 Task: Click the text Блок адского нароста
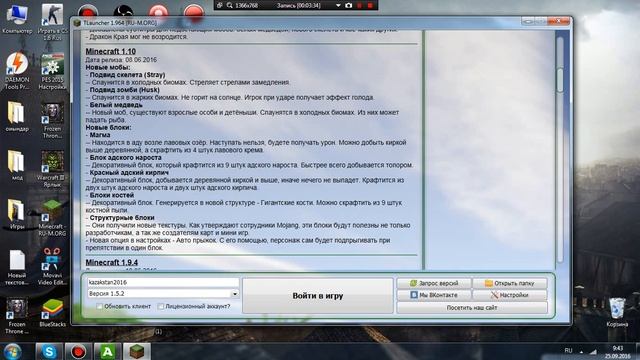coord(125,158)
